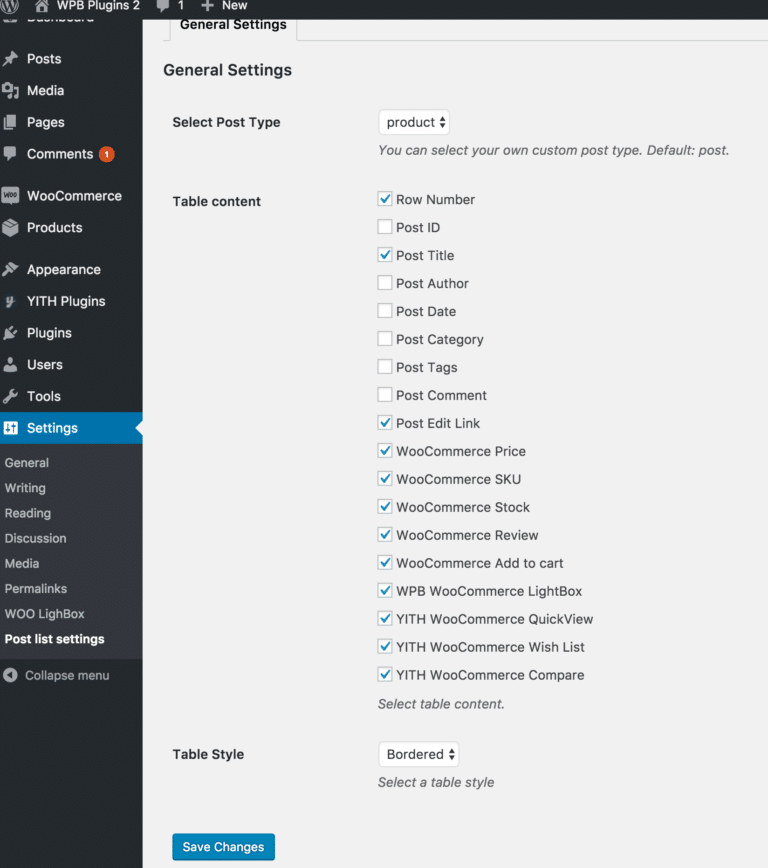Click the Appearance brush icon
This screenshot has height=868, width=768.
pos(11,270)
